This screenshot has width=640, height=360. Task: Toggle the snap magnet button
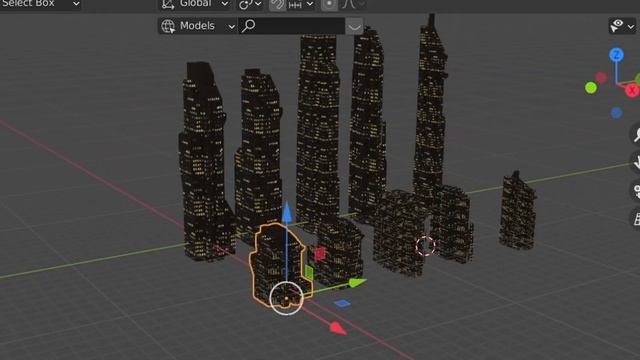tap(277, 4)
